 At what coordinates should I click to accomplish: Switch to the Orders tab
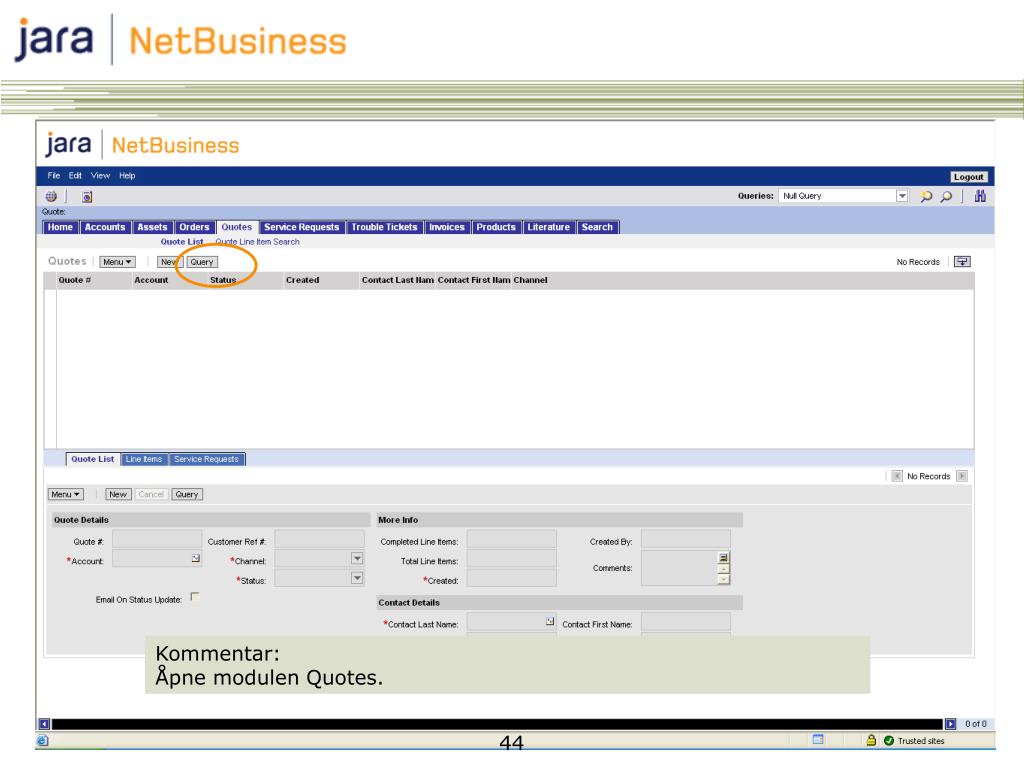pyautogui.click(x=194, y=227)
